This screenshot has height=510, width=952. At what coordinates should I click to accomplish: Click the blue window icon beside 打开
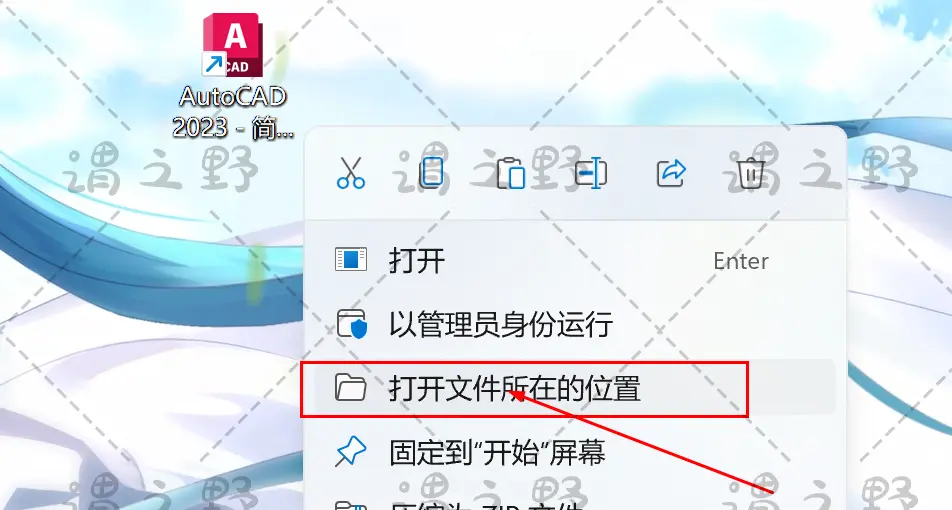(x=351, y=260)
